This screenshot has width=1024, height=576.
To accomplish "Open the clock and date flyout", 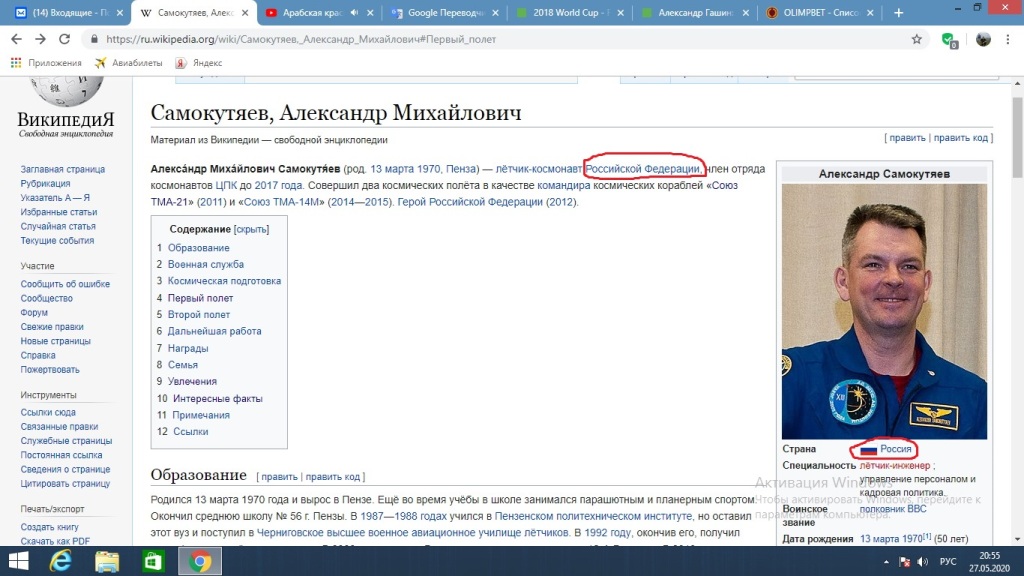I will coord(989,562).
